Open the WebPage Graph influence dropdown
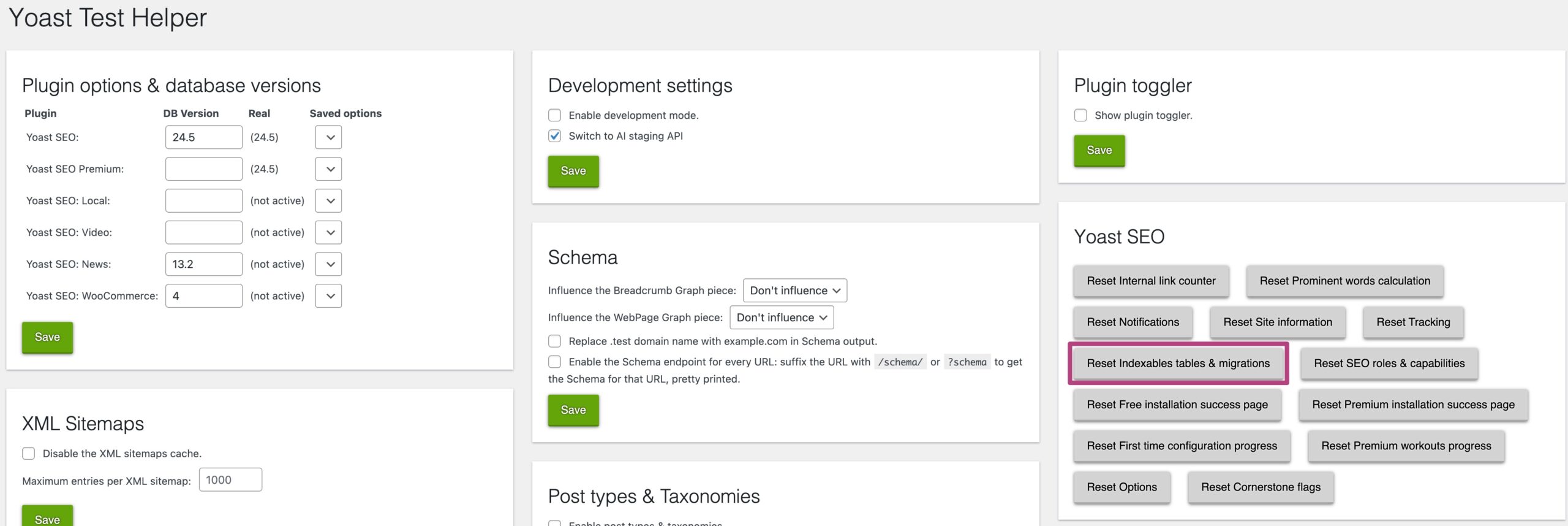Image resolution: width=1568 pixels, height=526 pixels. pos(781,317)
